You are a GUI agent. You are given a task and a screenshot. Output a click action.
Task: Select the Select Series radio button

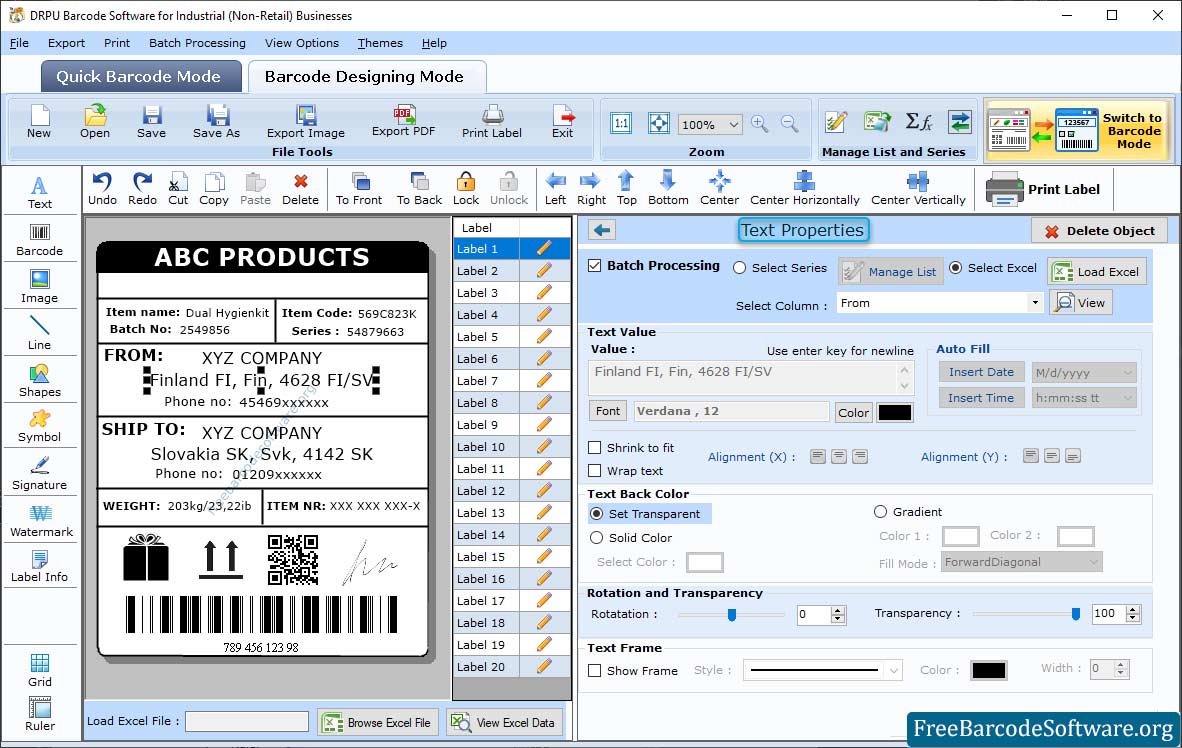tap(740, 268)
